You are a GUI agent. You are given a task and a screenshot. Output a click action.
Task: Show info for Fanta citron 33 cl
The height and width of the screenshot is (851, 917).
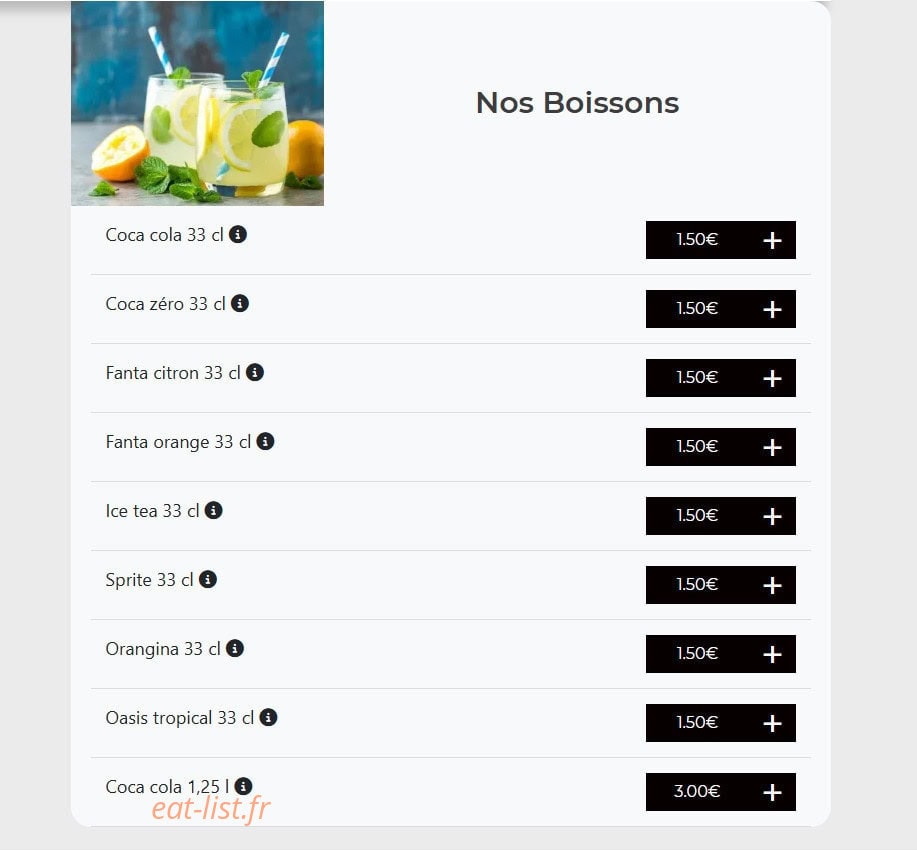255,373
